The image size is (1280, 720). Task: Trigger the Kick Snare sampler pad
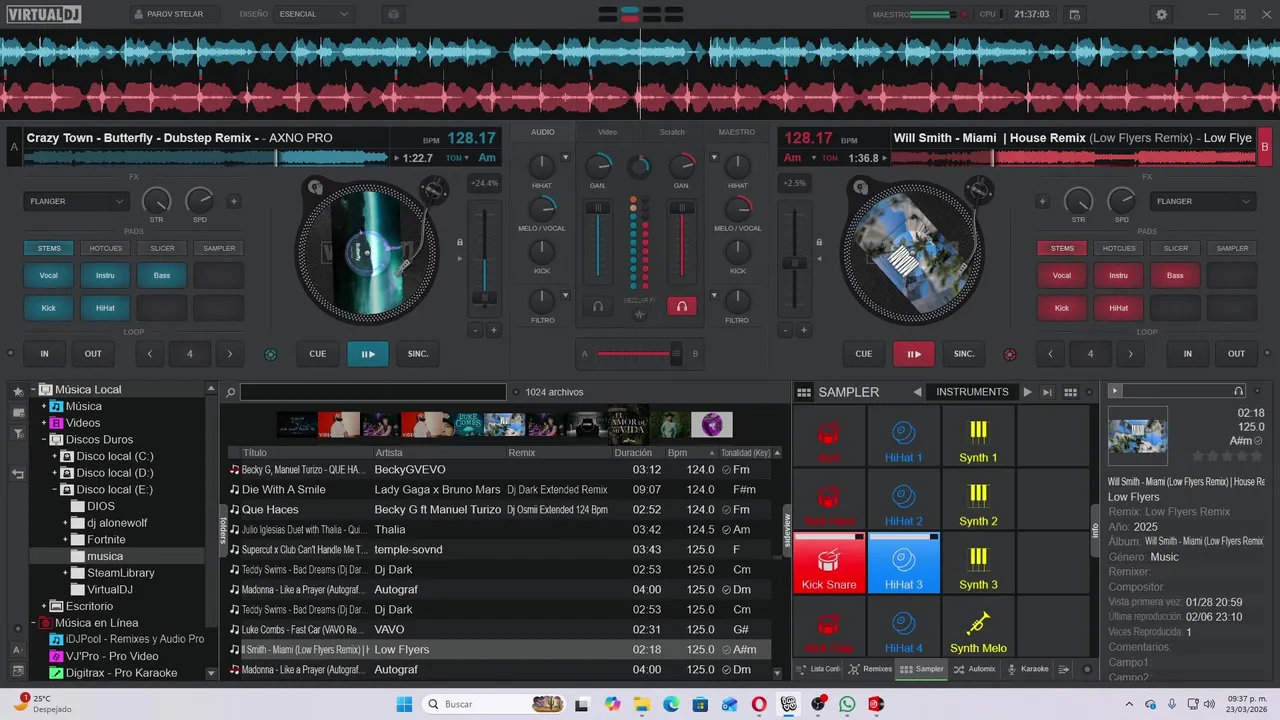point(829,563)
